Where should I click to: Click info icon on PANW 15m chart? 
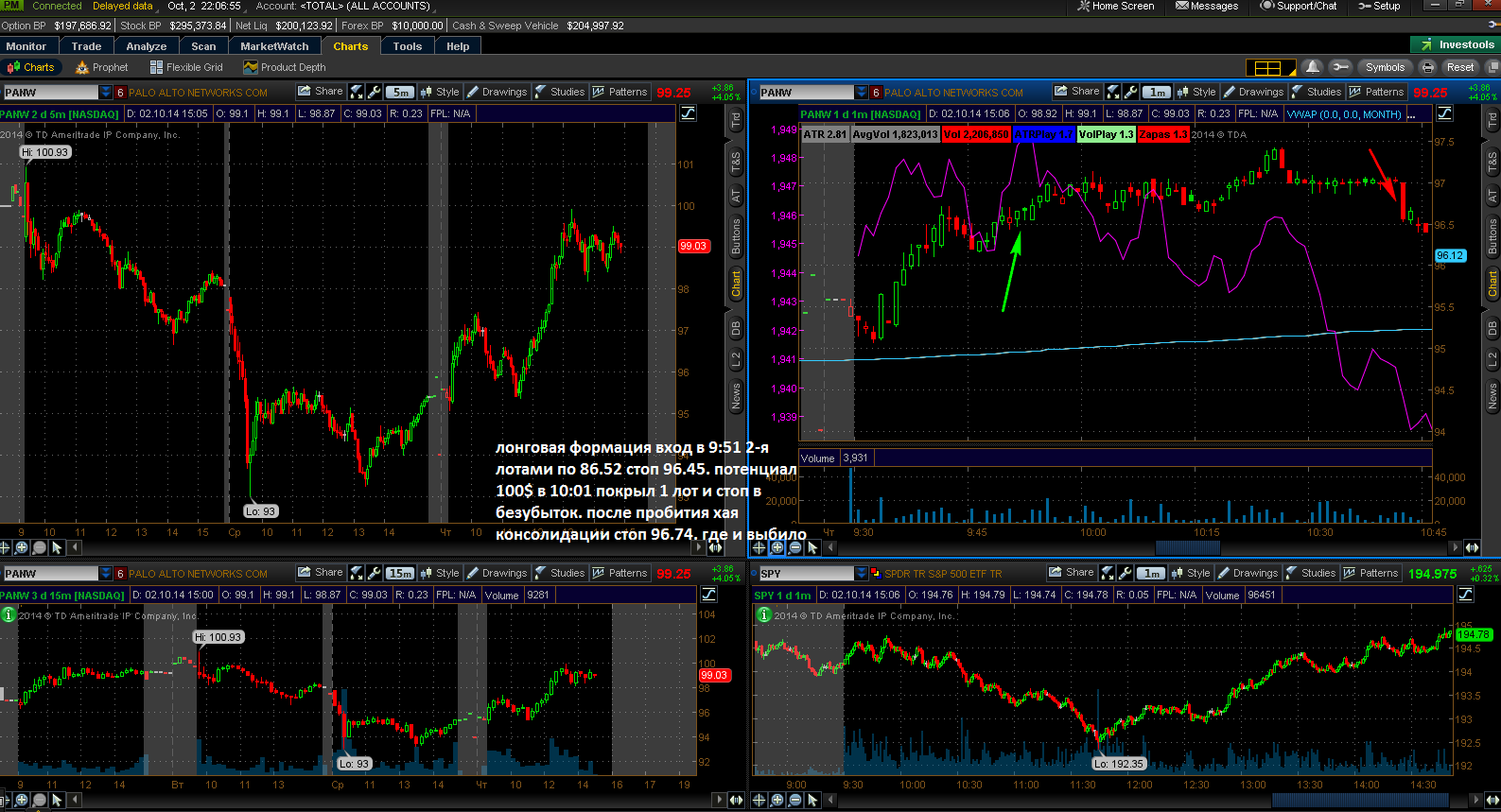click(x=9, y=614)
